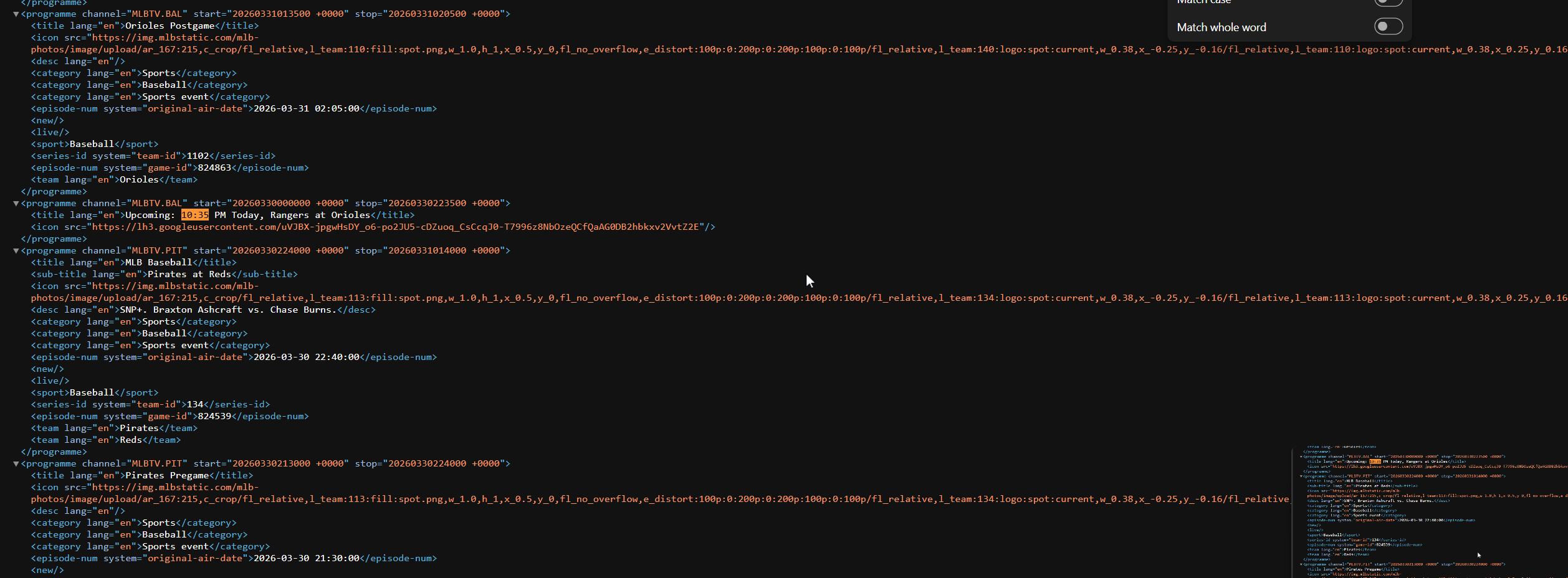Collapse the Pirates Pregame programme node
This screenshot has height=578, width=1568.
(16, 463)
